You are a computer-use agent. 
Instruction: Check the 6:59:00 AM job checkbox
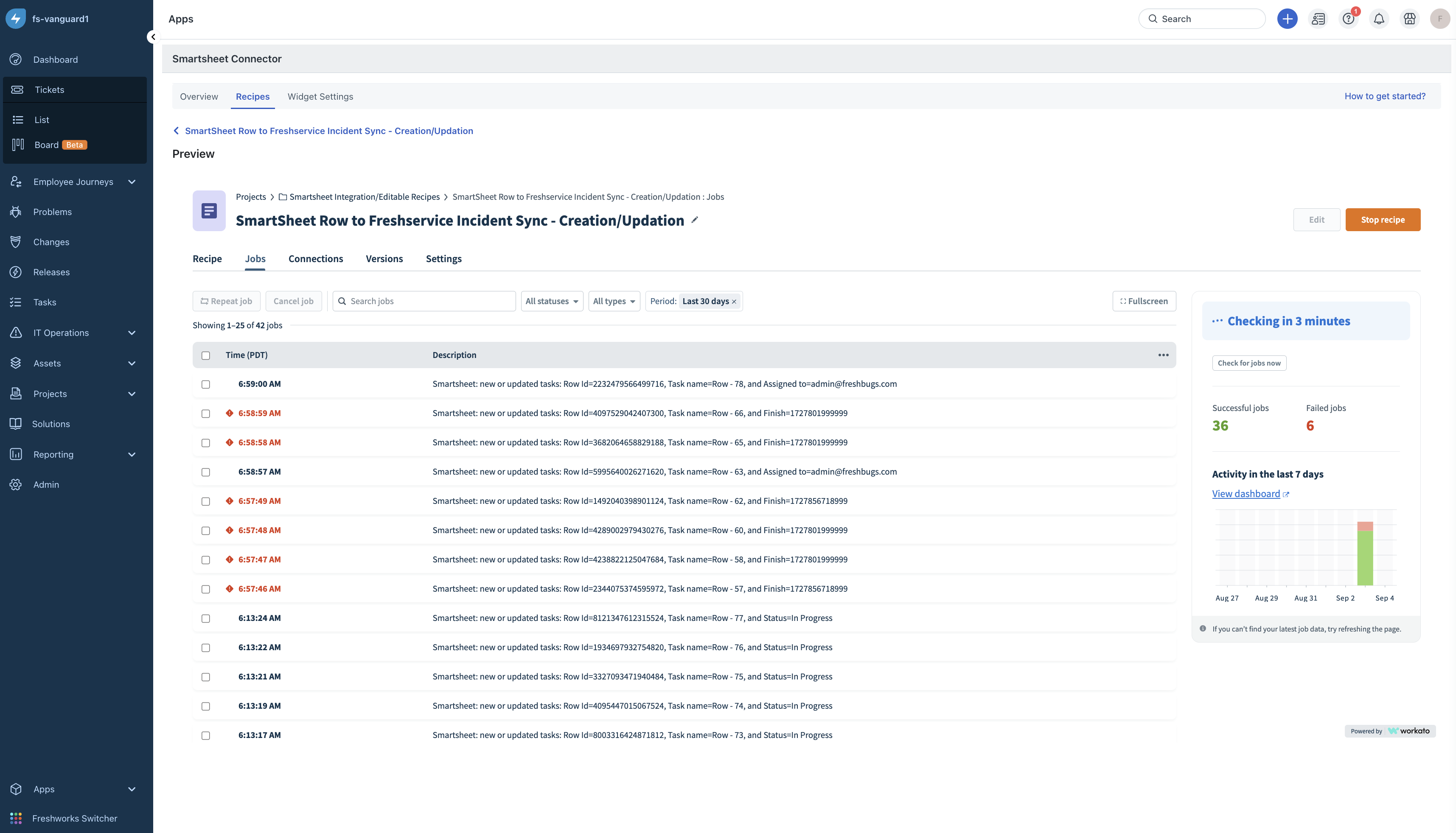[205, 384]
